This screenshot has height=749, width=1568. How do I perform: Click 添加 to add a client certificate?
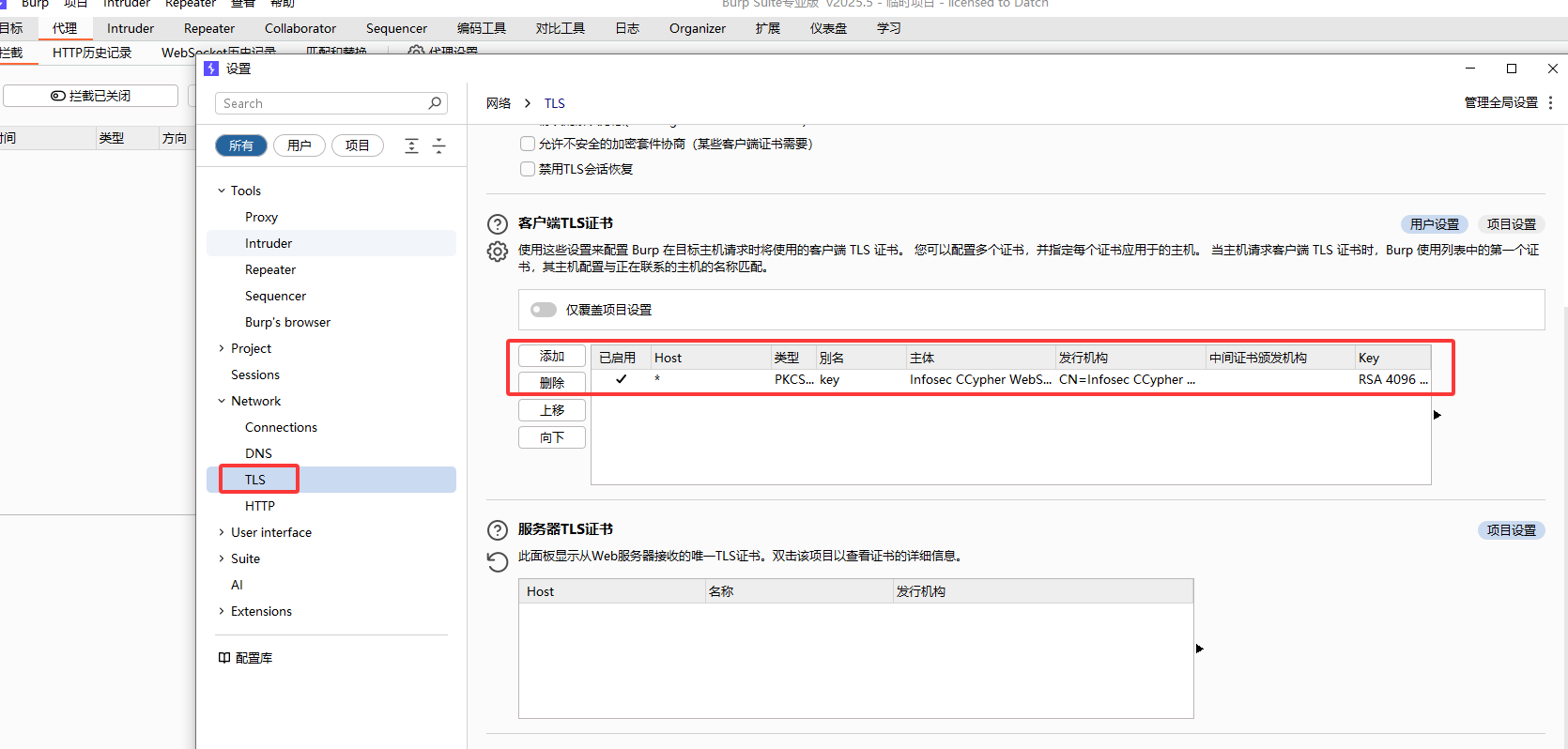point(552,356)
